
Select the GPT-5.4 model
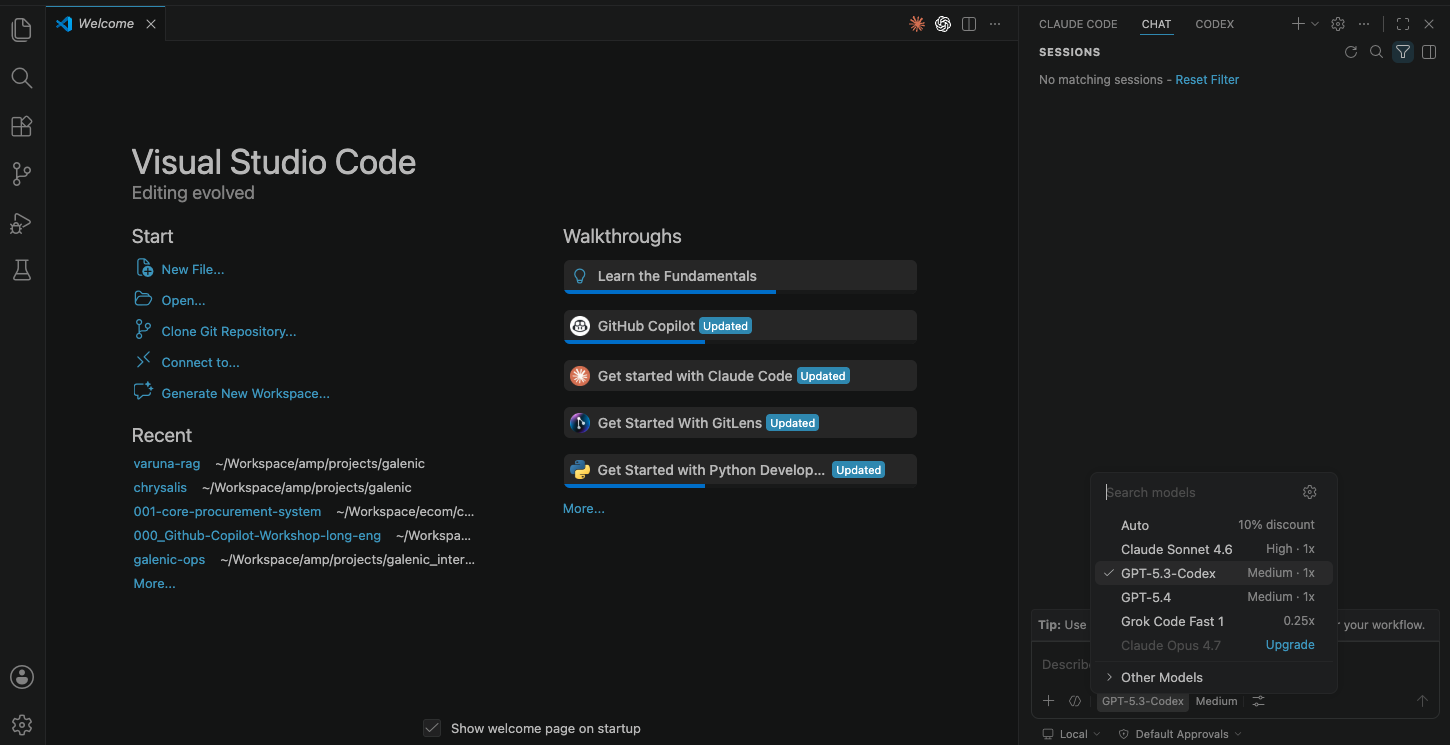pos(1214,597)
